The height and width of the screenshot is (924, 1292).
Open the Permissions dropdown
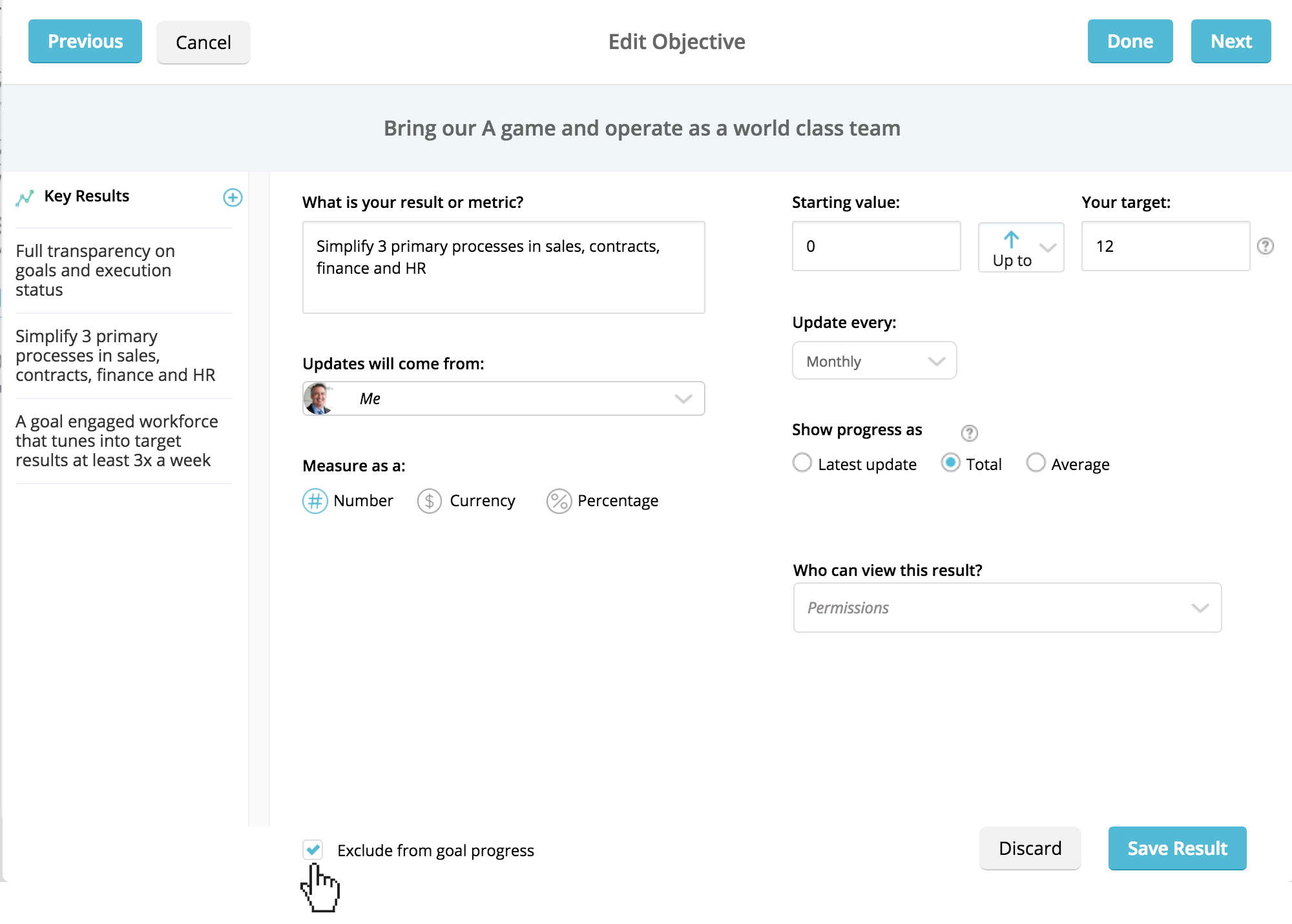pyautogui.click(x=1007, y=608)
